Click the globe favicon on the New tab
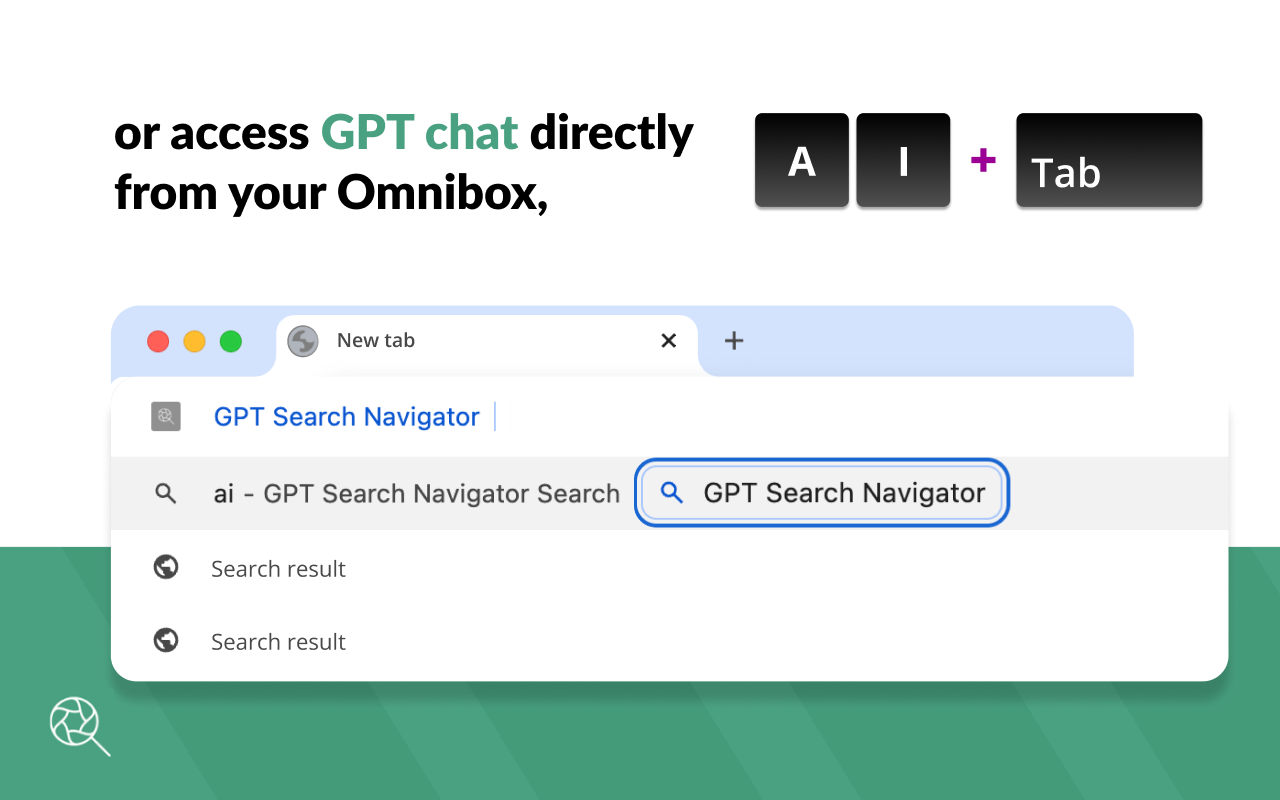The height and width of the screenshot is (800, 1280). pyautogui.click(x=303, y=341)
